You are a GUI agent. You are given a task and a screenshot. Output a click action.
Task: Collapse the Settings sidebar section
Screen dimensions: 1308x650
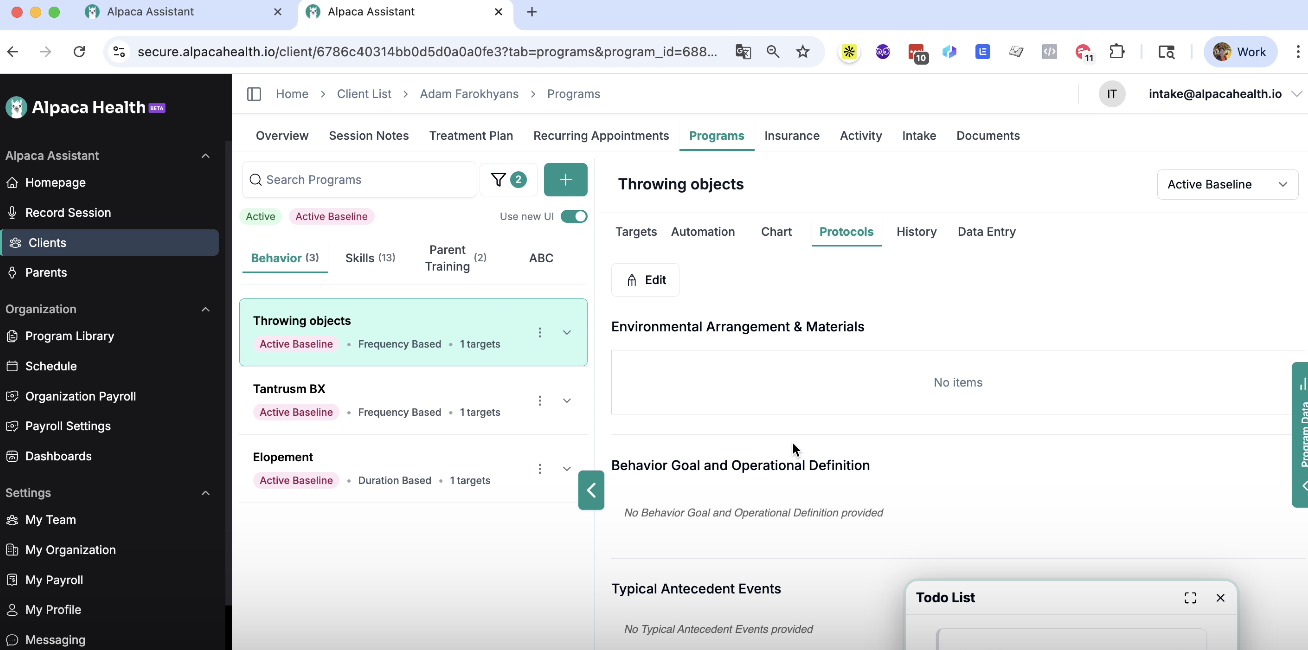pos(206,493)
